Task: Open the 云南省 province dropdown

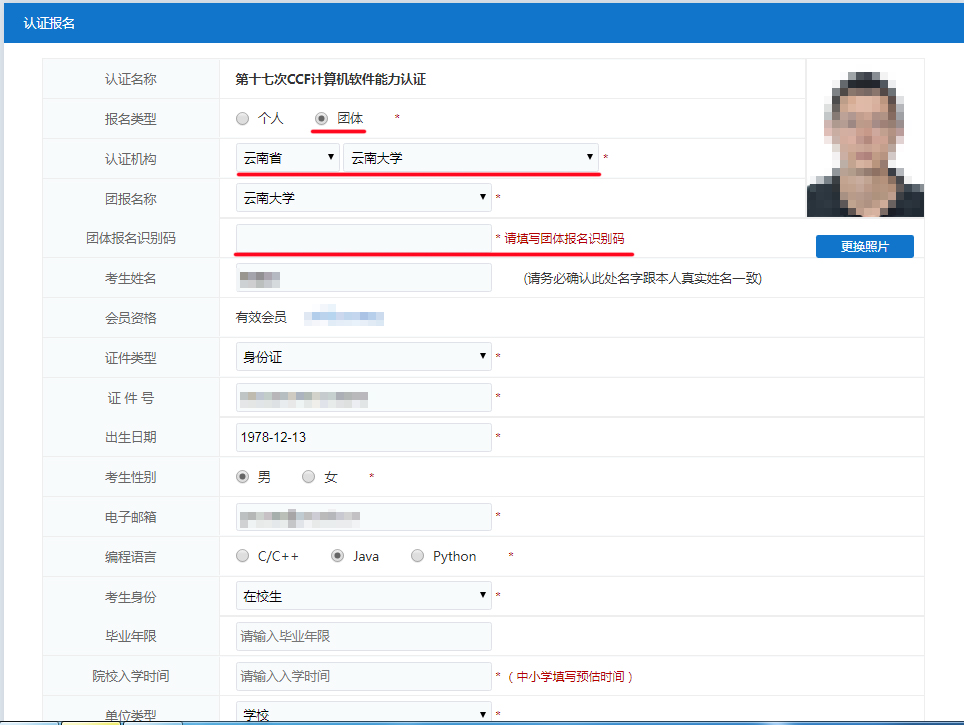Action: tap(288, 158)
